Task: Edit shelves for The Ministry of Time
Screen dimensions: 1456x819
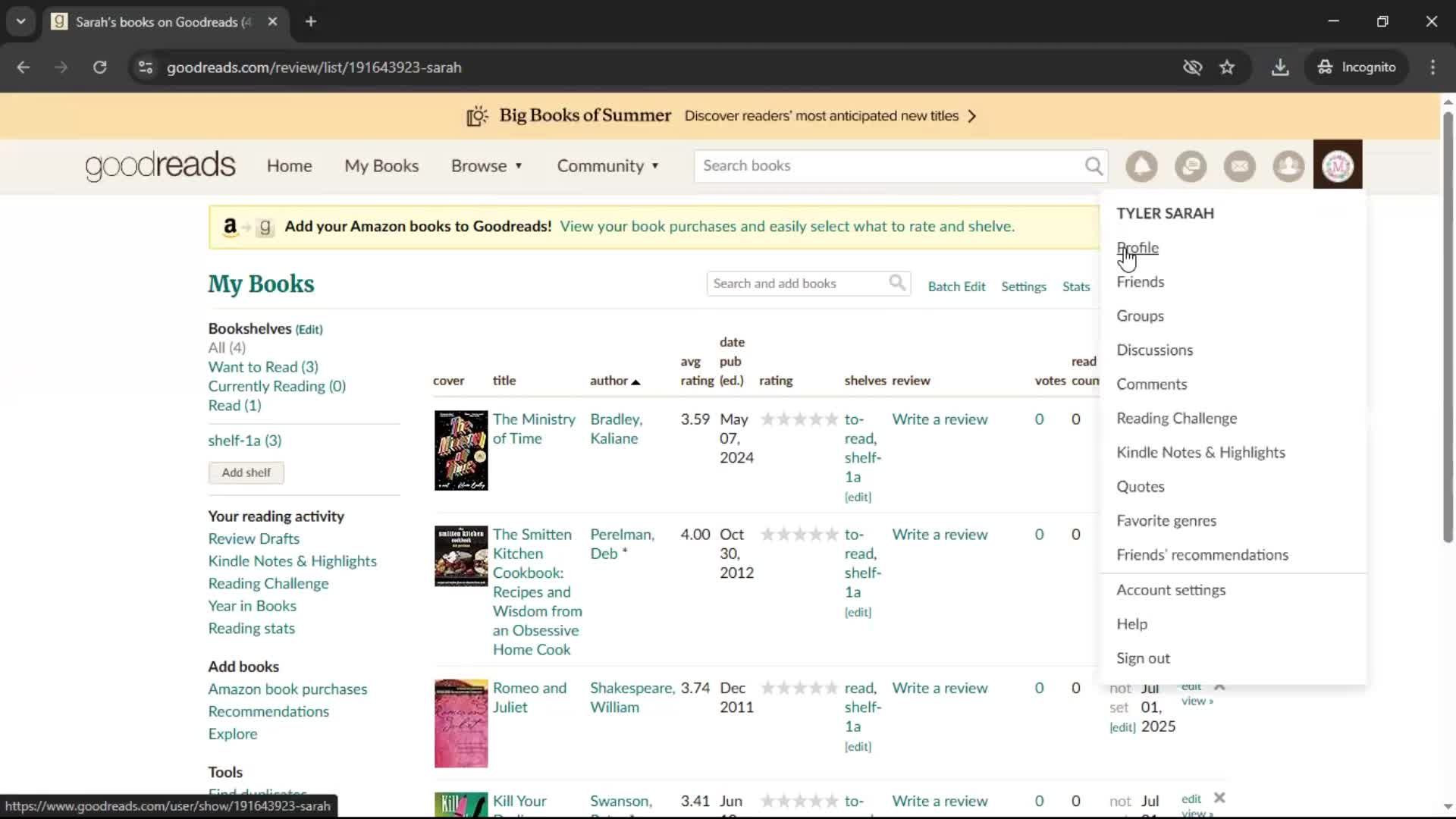Action: tap(858, 497)
